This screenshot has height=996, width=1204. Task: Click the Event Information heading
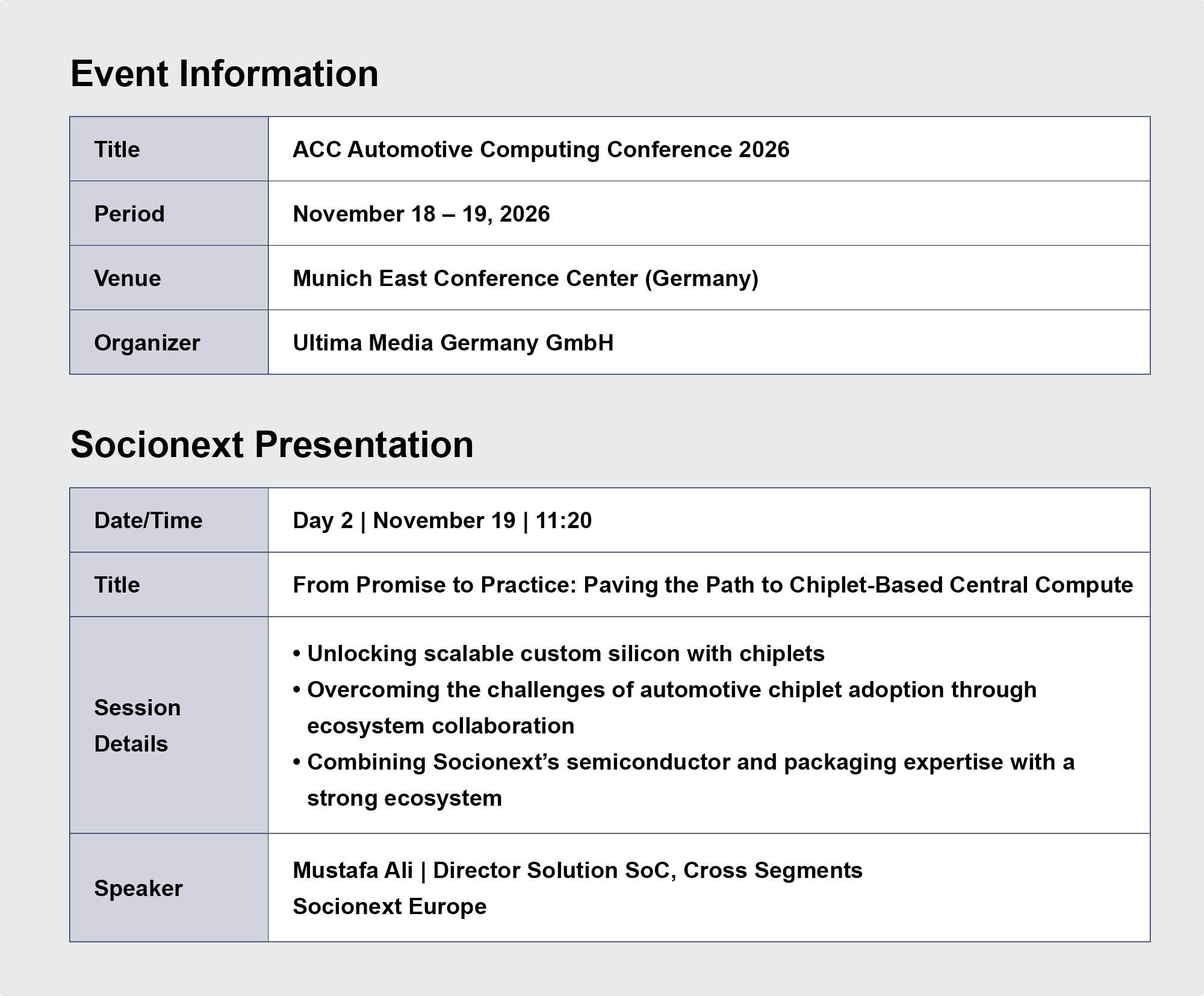tap(225, 74)
